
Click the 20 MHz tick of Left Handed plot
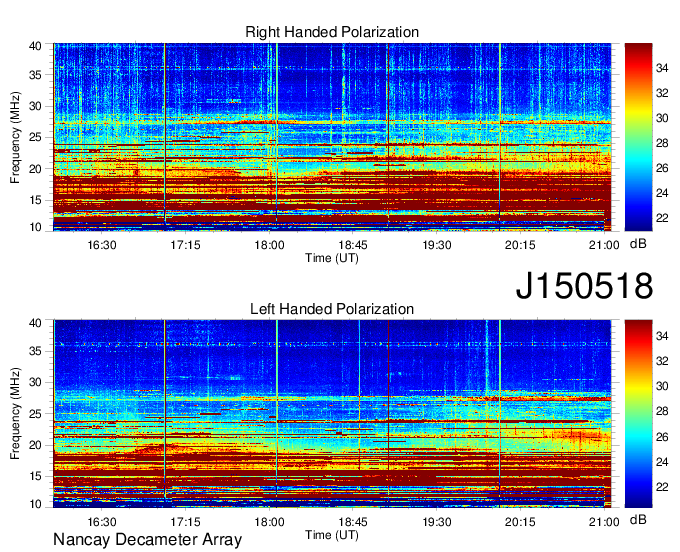tap(35, 445)
